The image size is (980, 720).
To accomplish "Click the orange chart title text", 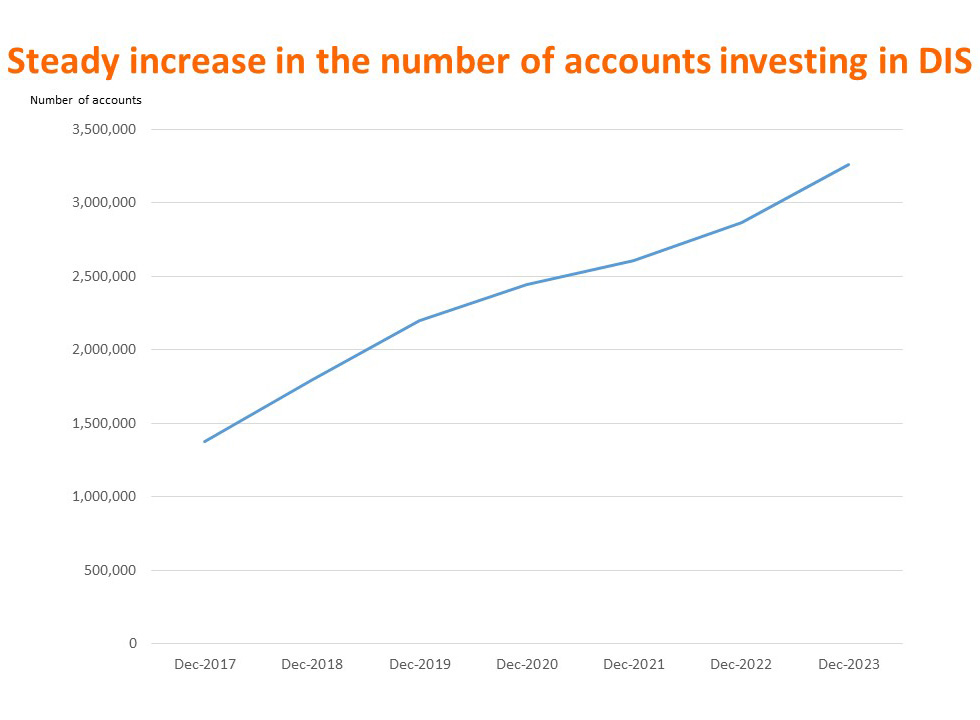I will click(489, 62).
